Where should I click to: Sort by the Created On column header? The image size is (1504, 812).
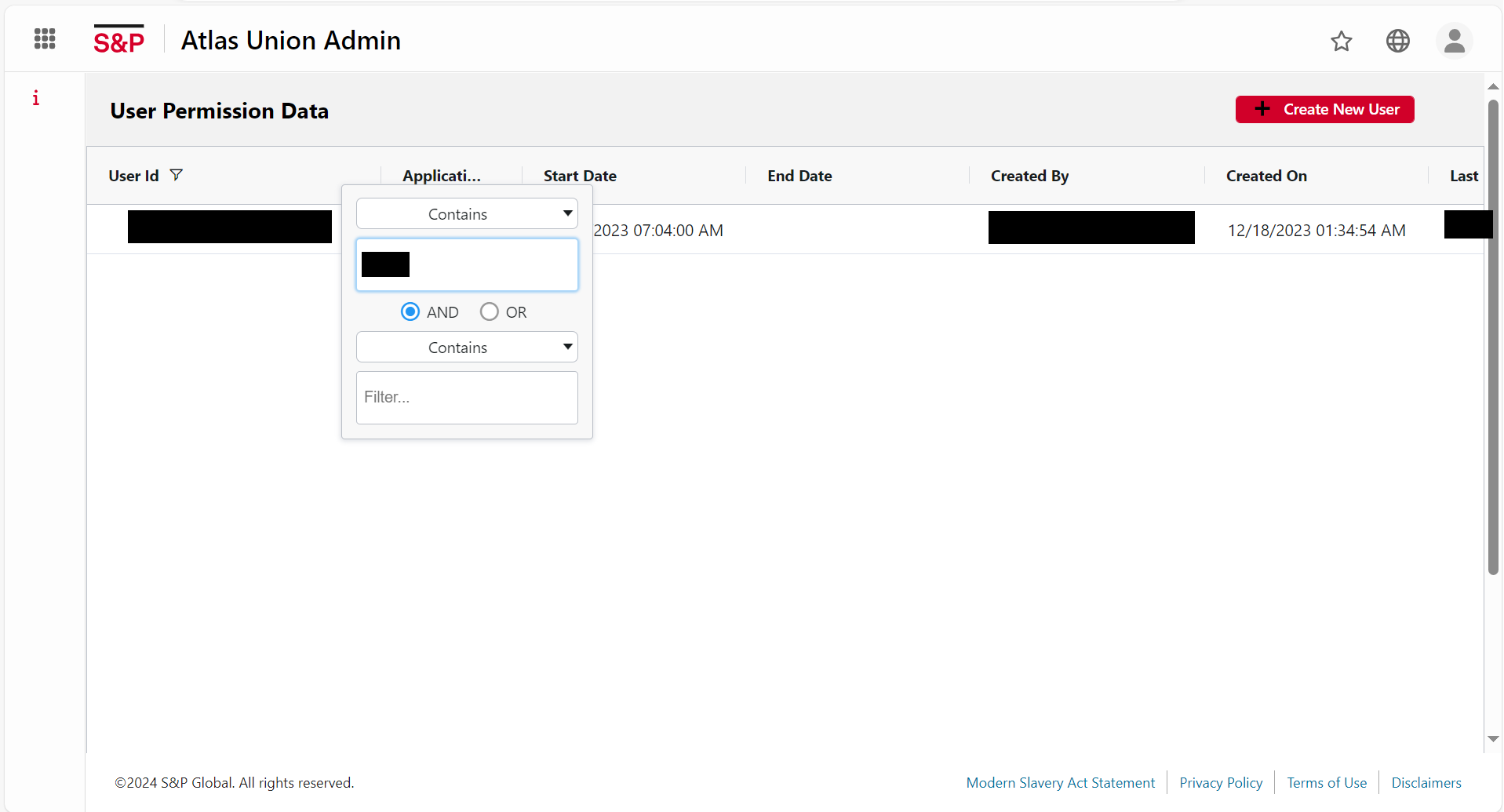pyautogui.click(x=1266, y=176)
